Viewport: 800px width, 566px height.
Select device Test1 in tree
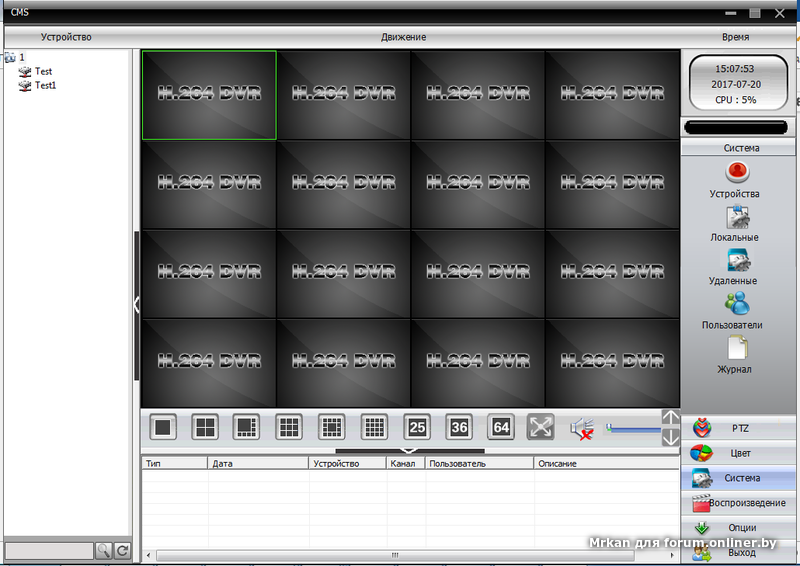click(x=37, y=85)
